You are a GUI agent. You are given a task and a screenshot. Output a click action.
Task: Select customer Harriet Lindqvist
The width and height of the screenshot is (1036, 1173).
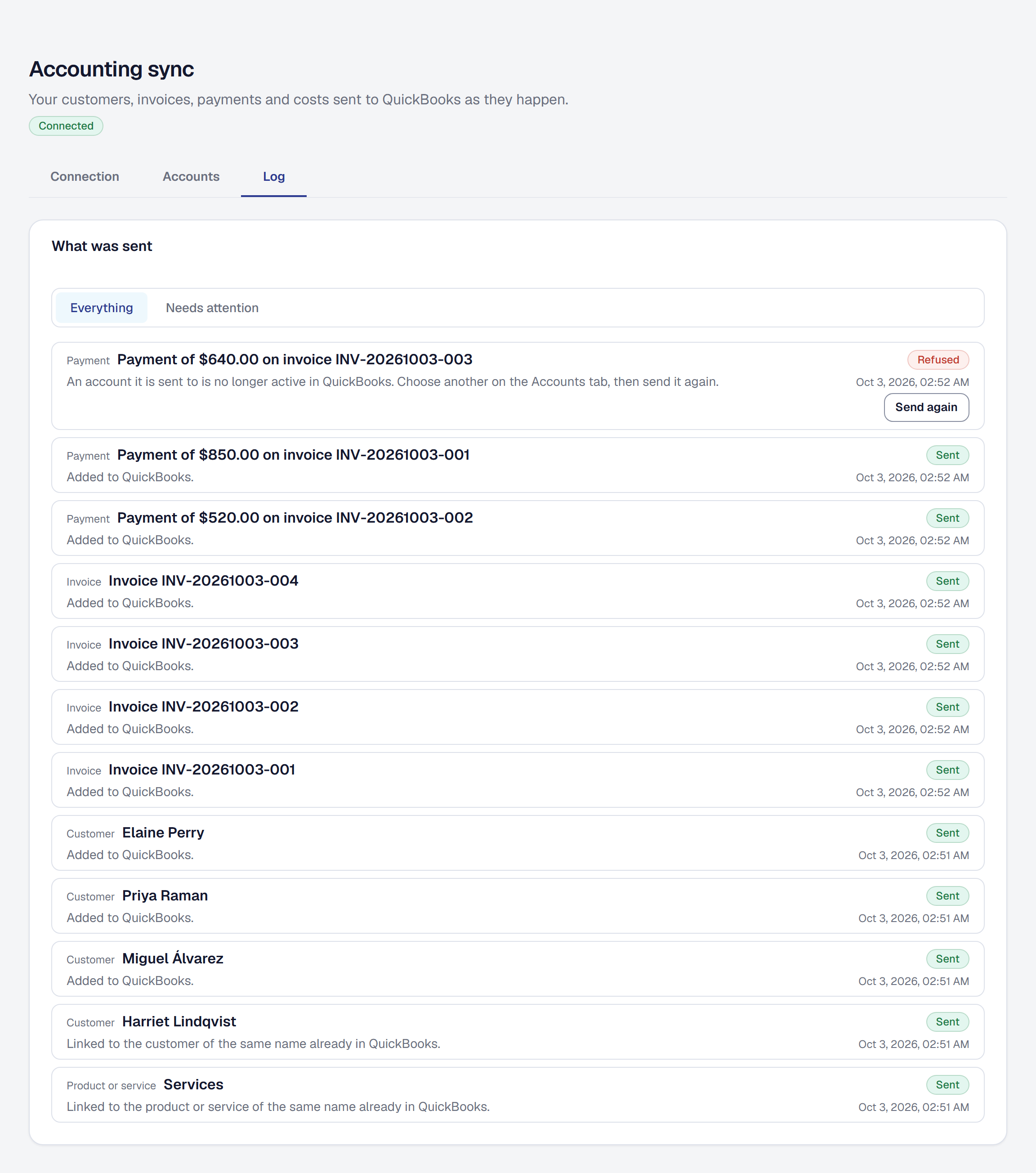(518, 1032)
